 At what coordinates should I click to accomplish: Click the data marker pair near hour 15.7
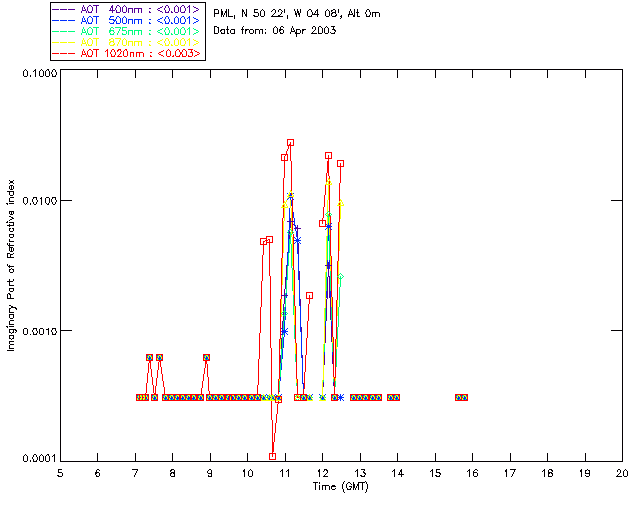point(461,397)
